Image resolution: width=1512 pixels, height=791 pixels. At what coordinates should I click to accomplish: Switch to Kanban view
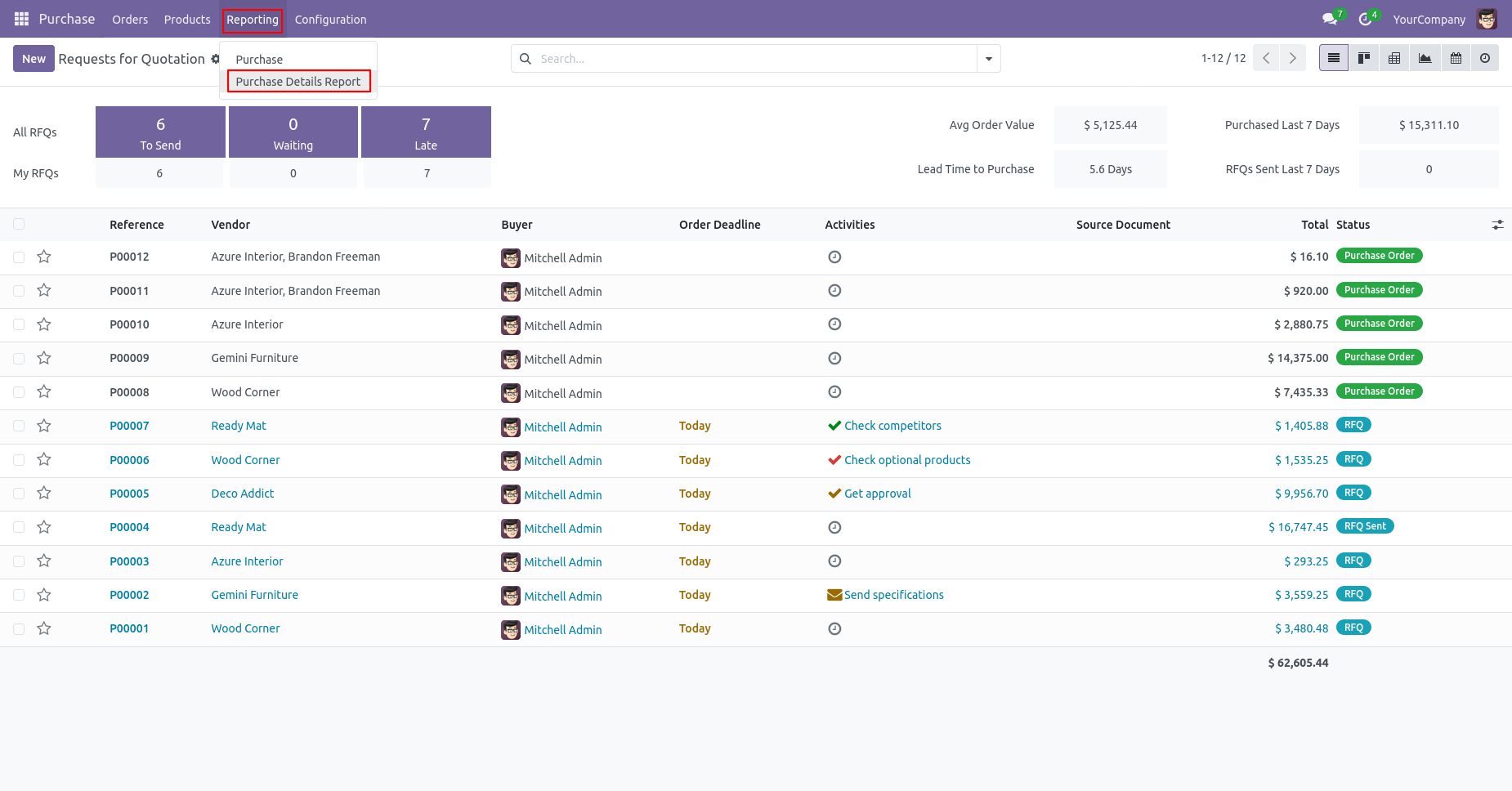pos(1364,58)
